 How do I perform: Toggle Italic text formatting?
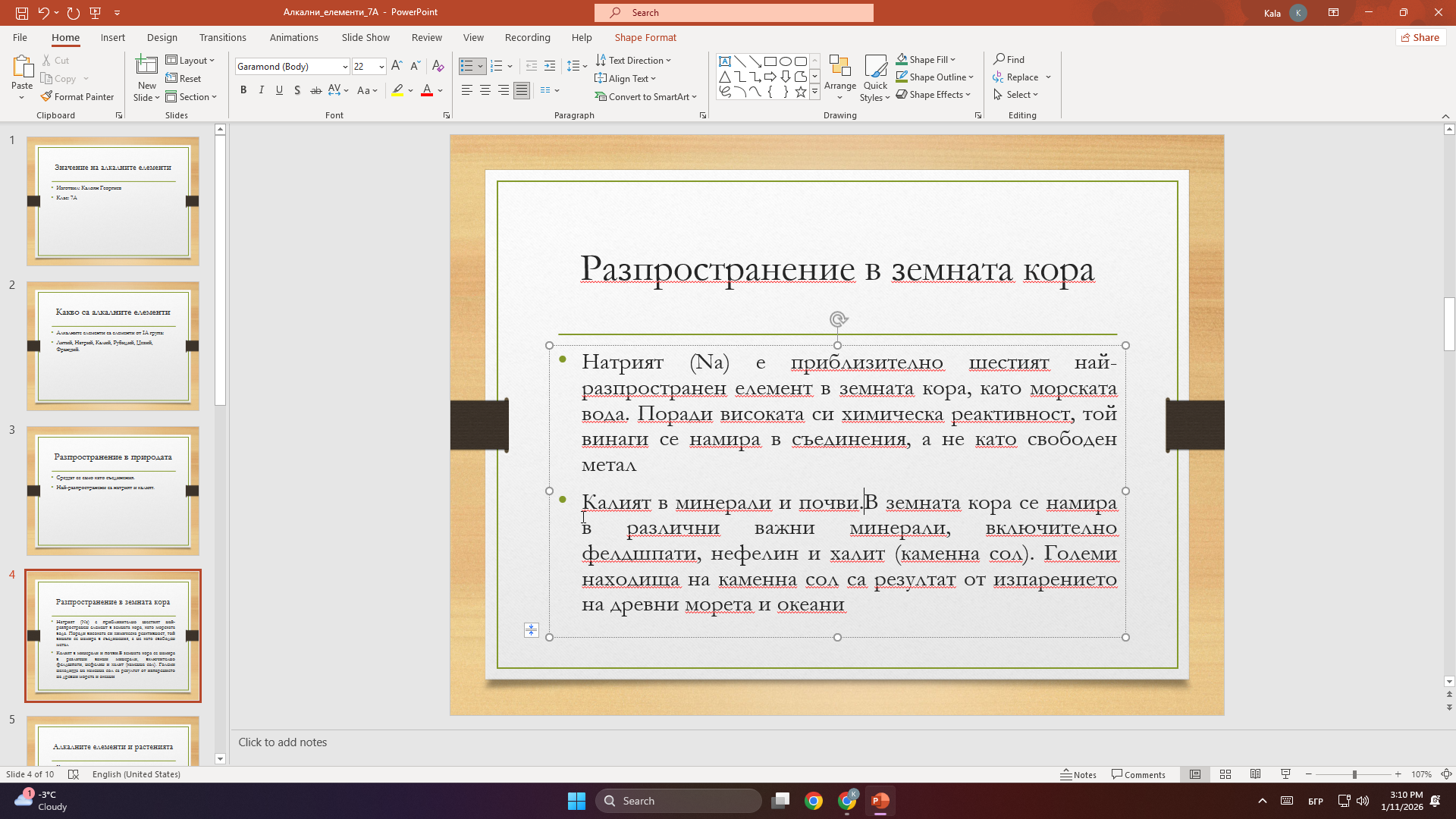[x=262, y=90]
